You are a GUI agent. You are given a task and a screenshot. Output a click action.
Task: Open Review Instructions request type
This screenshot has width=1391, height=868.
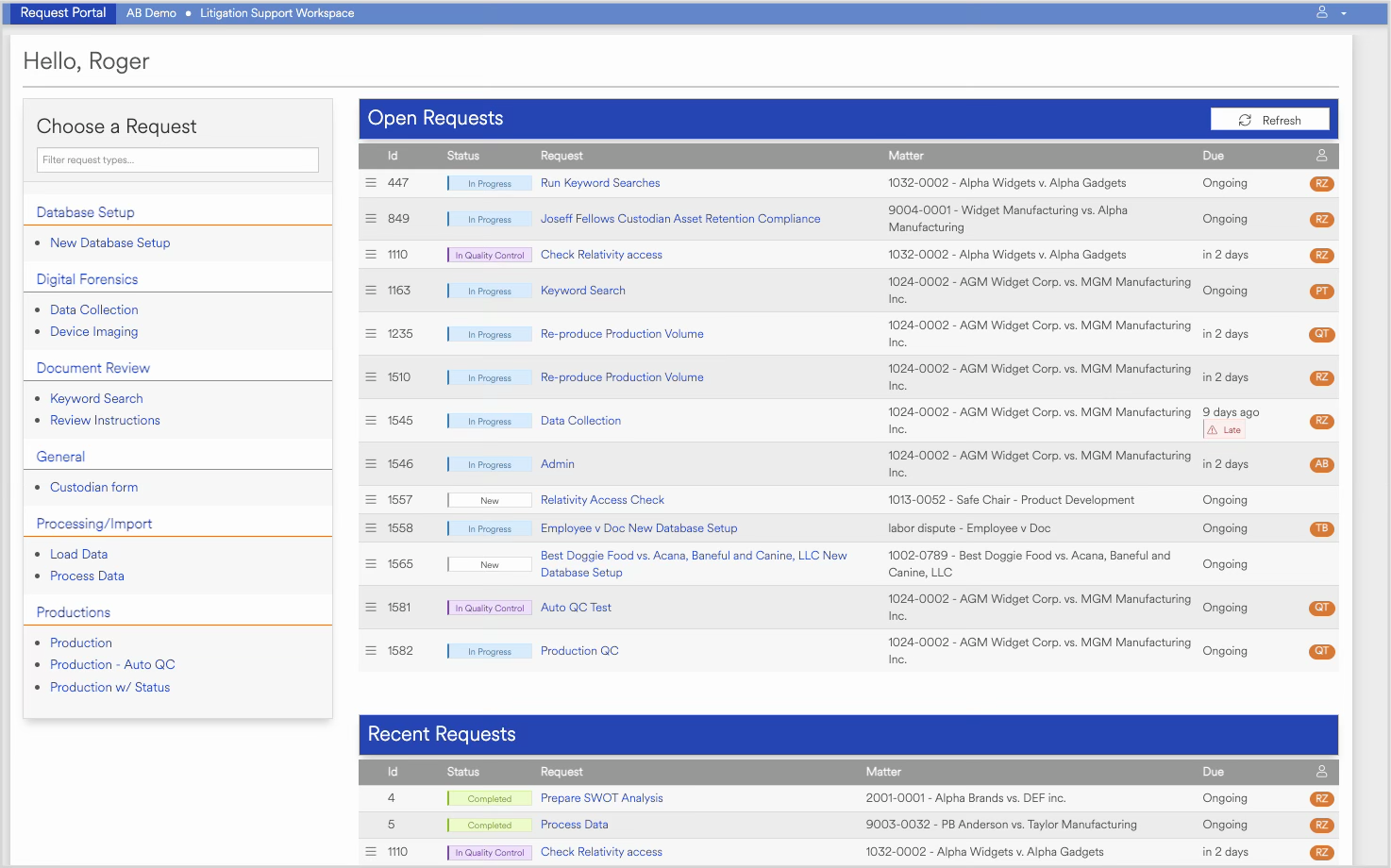(x=105, y=420)
